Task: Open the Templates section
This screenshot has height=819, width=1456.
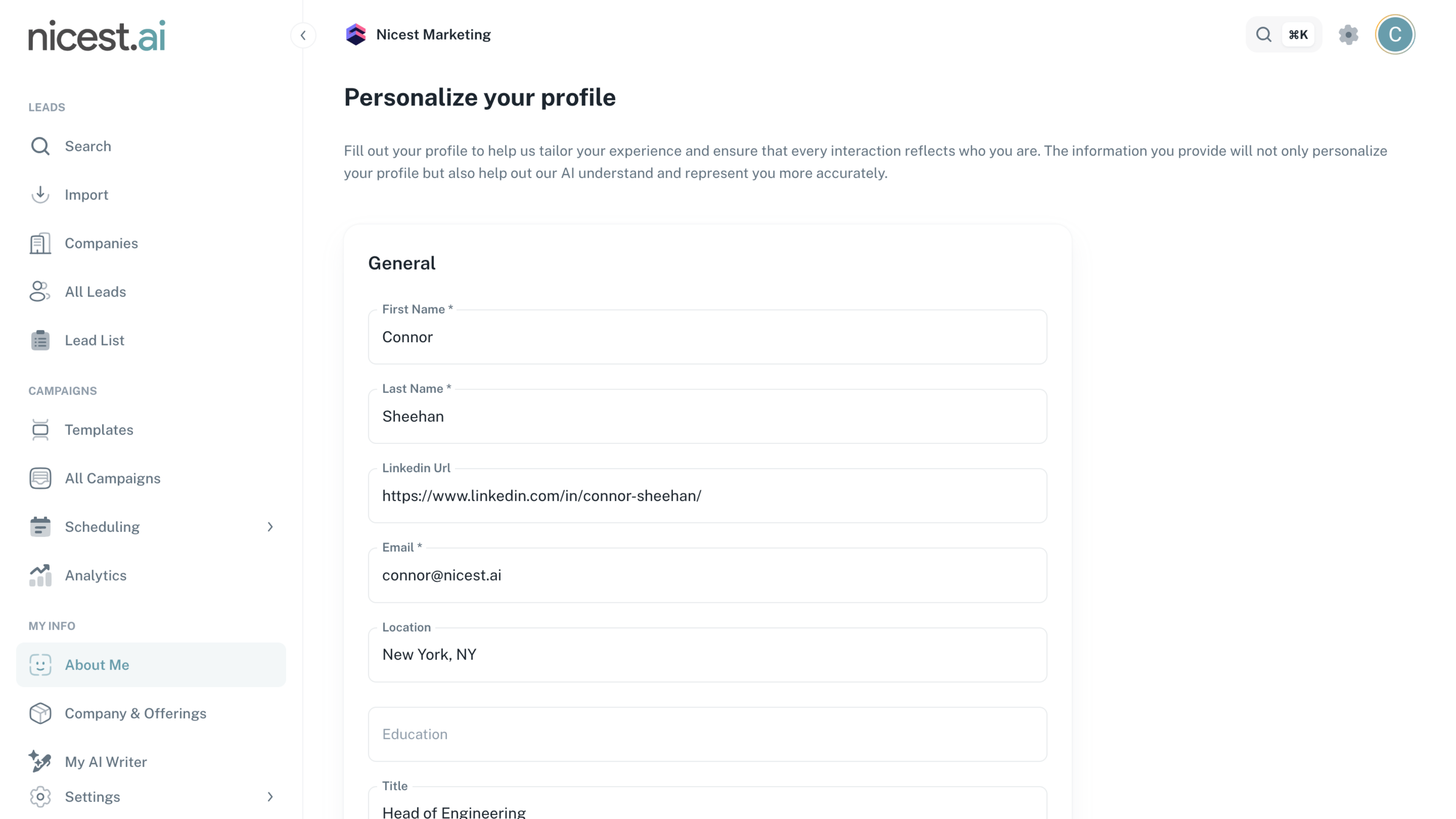Action: [99, 430]
